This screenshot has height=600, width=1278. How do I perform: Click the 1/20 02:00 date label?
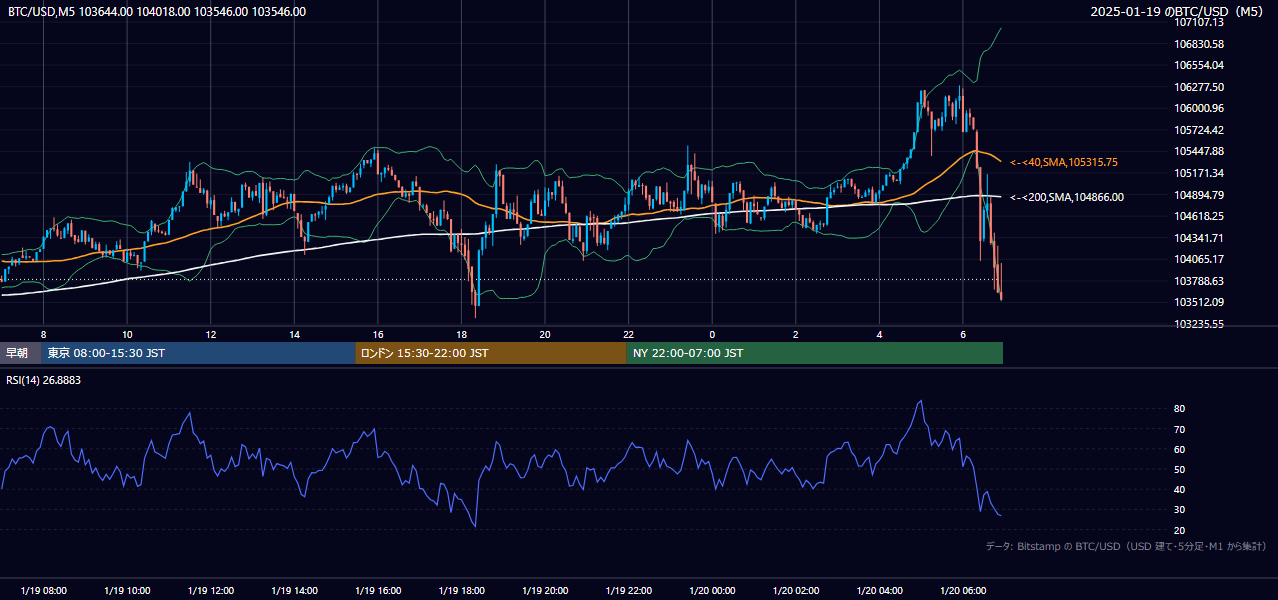coord(796,591)
